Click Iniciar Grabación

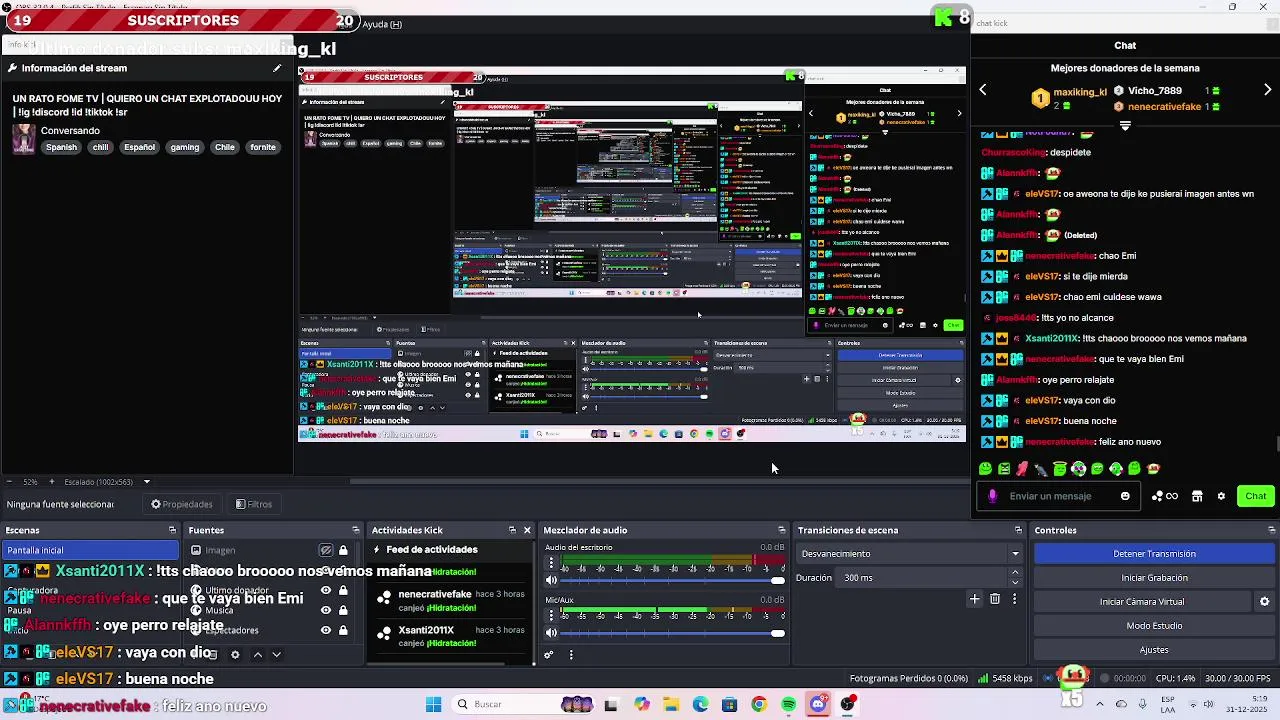pyautogui.click(x=1154, y=578)
